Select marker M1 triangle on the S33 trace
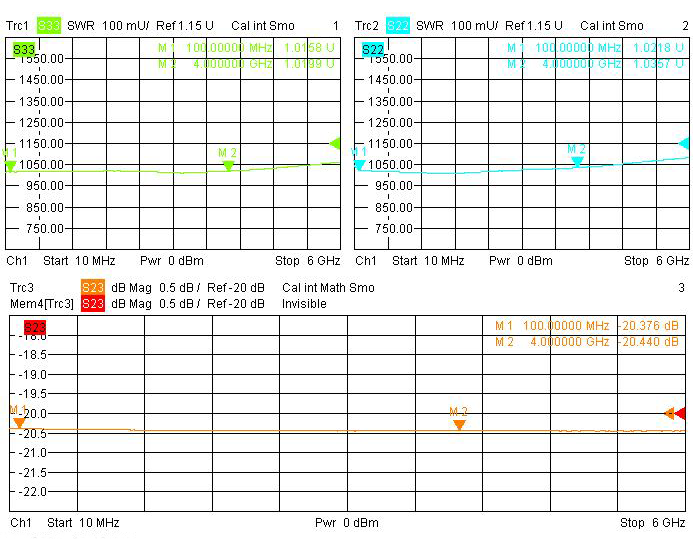The image size is (693, 539). click(10, 166)
